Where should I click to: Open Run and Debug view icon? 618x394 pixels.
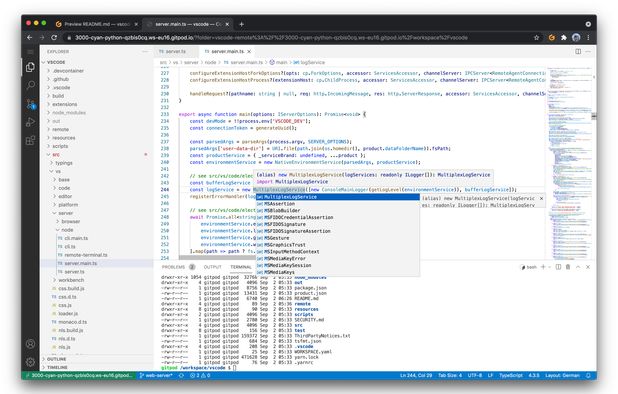coord(30,123)
